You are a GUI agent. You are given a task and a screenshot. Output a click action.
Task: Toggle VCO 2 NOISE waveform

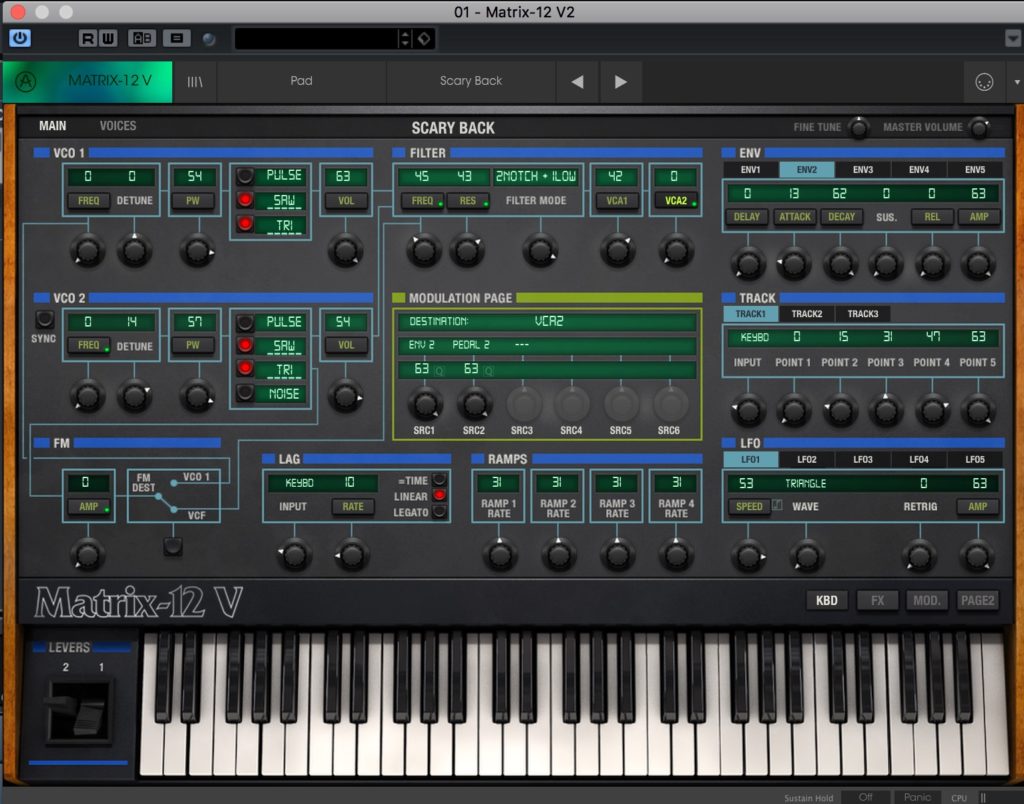pyautogui.click(x=245, y=393)
